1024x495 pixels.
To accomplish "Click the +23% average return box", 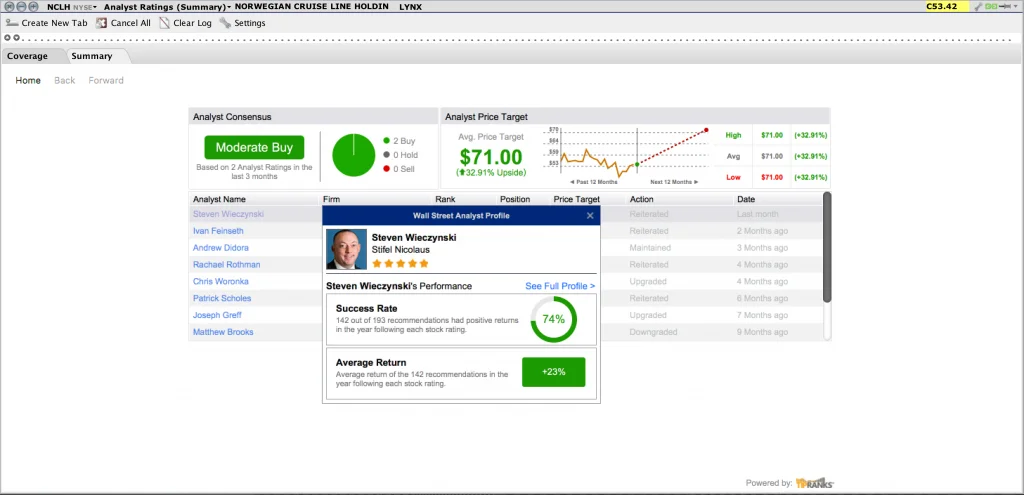I will (554, 372).
